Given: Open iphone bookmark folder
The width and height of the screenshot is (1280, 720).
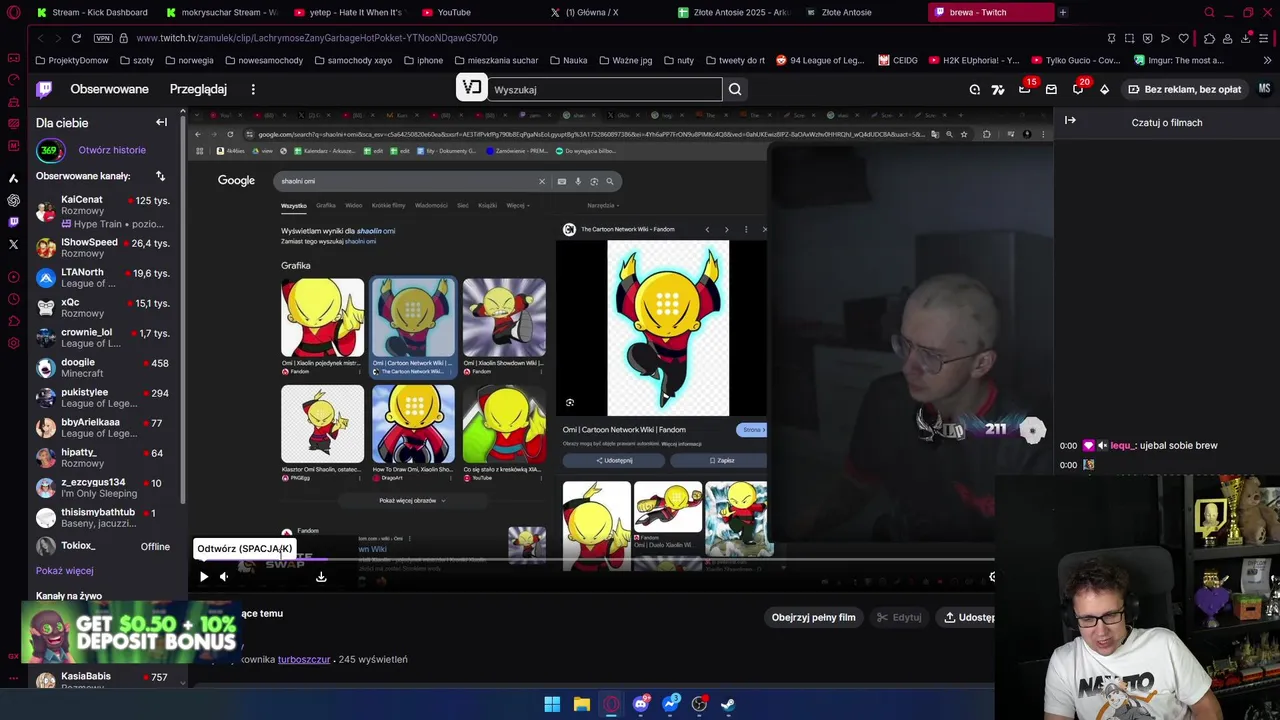Looking at the screenshot, I should [423, 60].
